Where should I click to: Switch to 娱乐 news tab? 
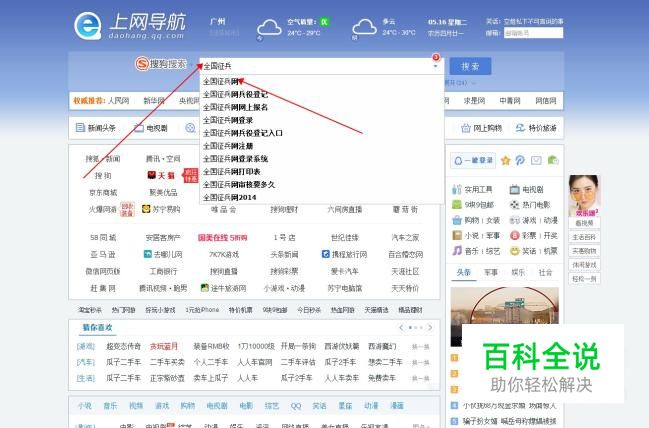click(518, 272)
